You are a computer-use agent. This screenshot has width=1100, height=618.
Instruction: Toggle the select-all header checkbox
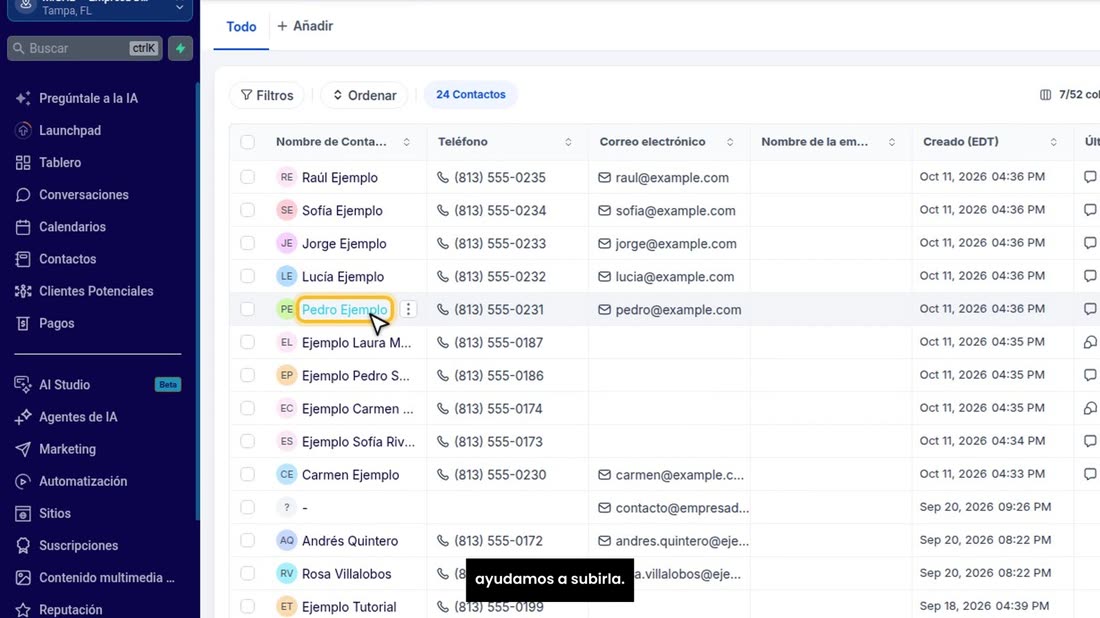tap(248, 142)
